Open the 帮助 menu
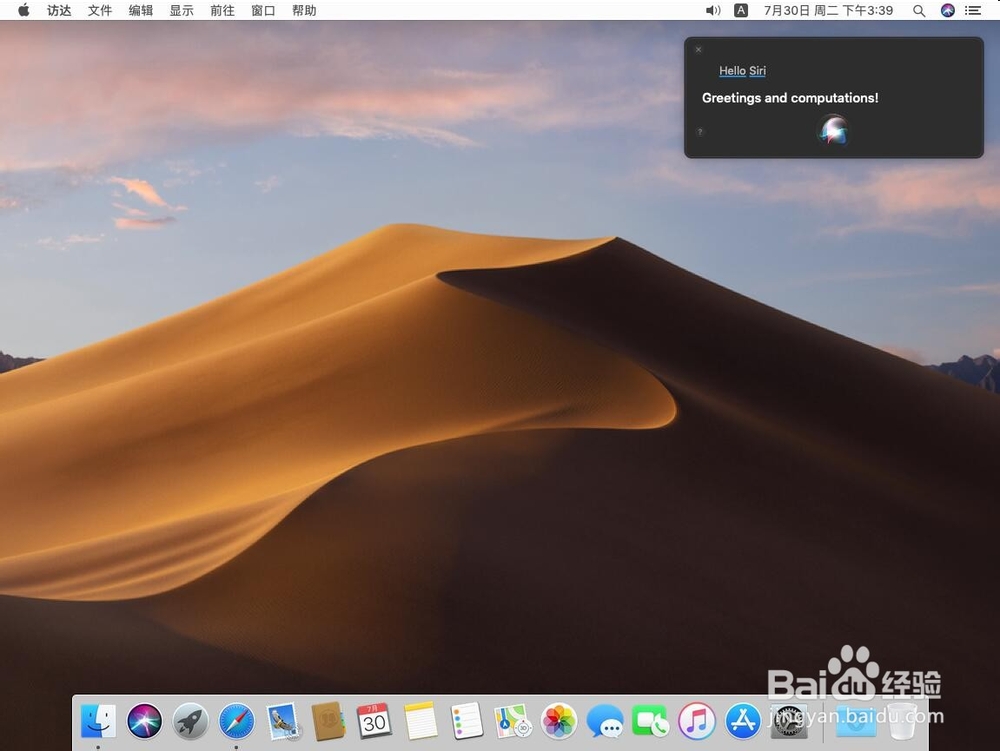 click(x=304, y=10)
